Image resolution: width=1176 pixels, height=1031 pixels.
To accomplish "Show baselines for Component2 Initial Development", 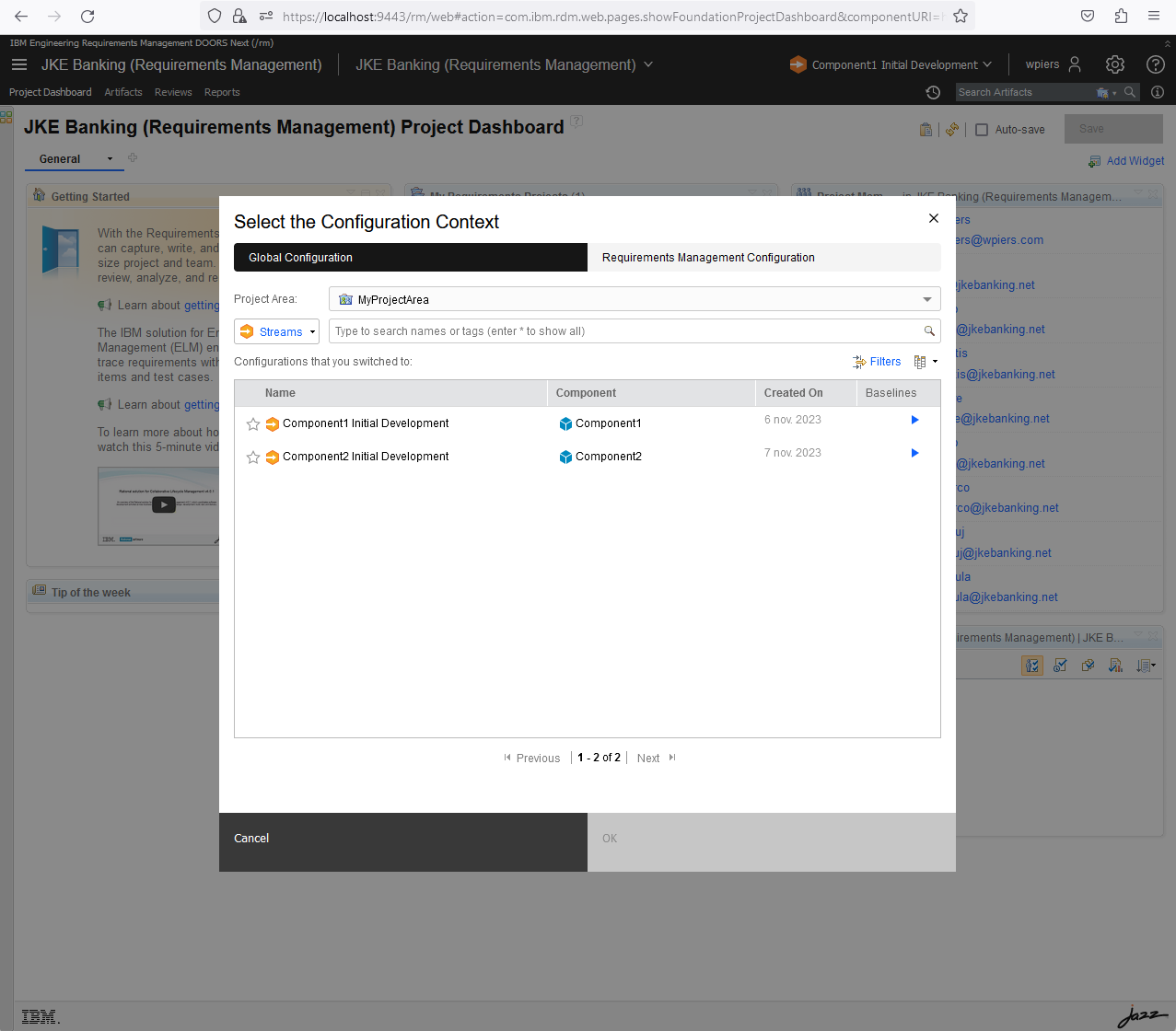I will tap(914, 453).
